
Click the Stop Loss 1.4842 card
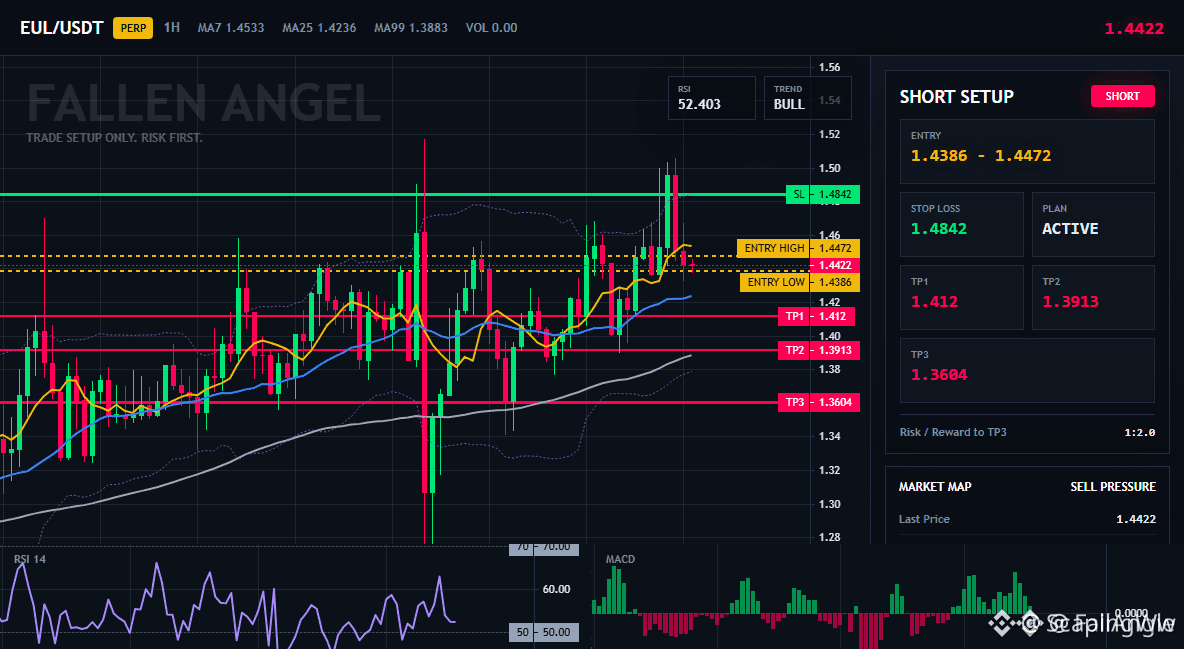click(961, 224)
